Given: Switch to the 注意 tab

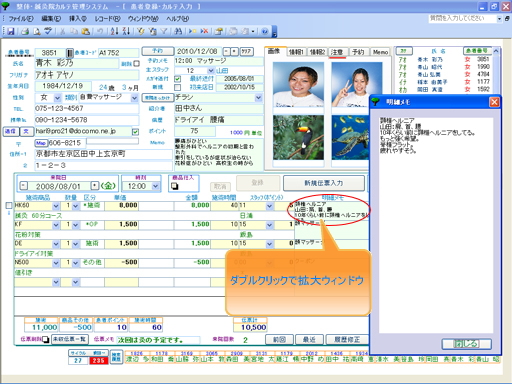Looking at the screenshot, I should pyautogui.click(x=337, y=52).
